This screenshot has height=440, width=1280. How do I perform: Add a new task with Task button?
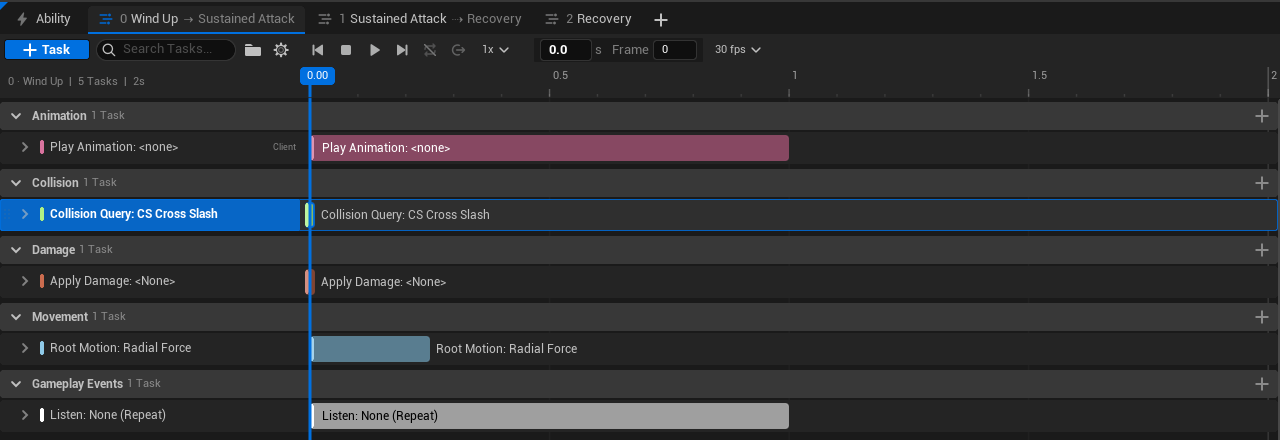pyautogui.click(x=47, y=50)
